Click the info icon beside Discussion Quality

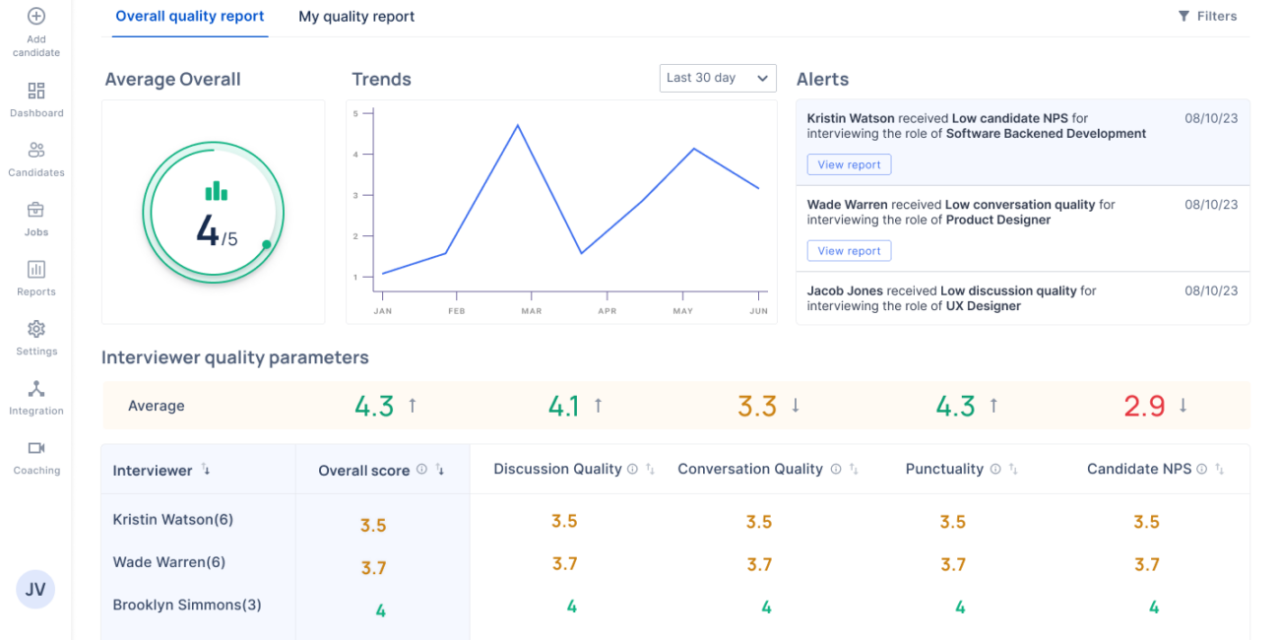click(x=634, y=468)
